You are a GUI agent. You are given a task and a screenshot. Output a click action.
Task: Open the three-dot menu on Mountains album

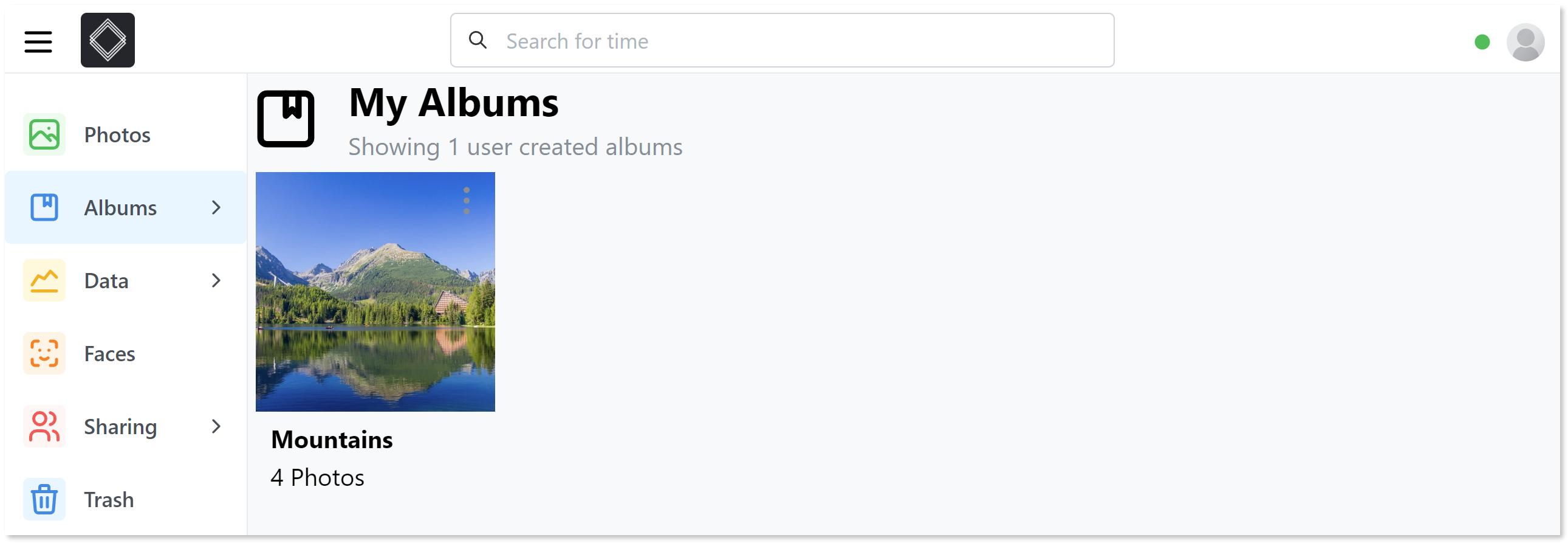click(x=466, y=199)
